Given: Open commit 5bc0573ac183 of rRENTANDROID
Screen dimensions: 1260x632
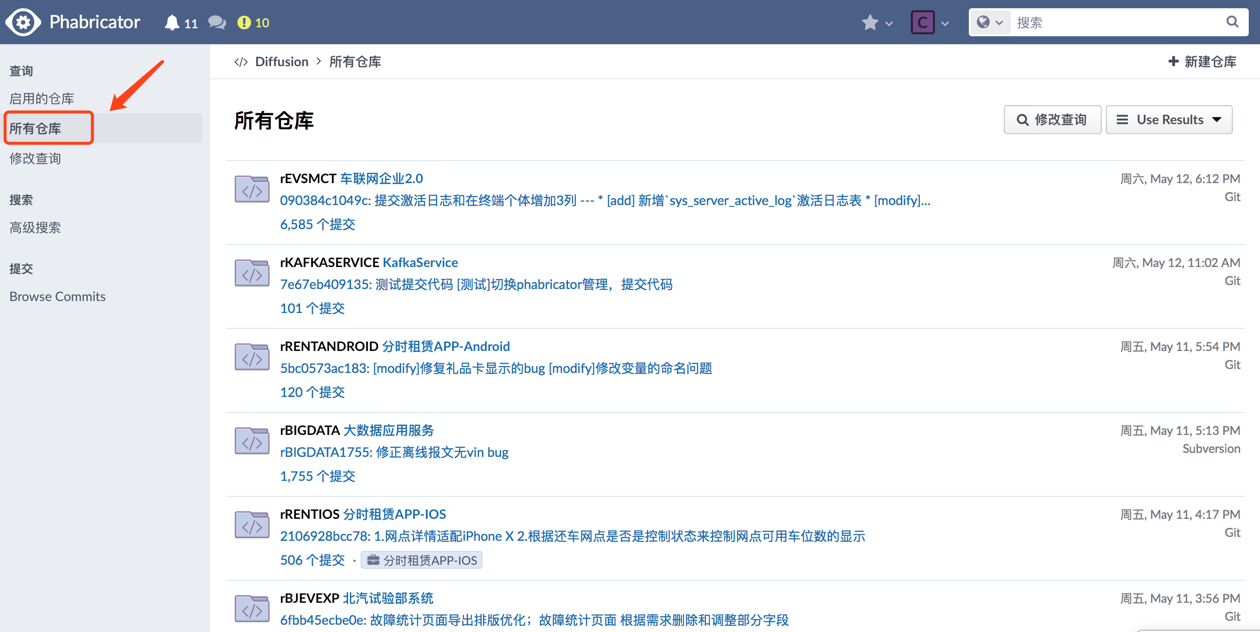Looking at the screenshot, I should pyautogui.click(x=496, y=368).
